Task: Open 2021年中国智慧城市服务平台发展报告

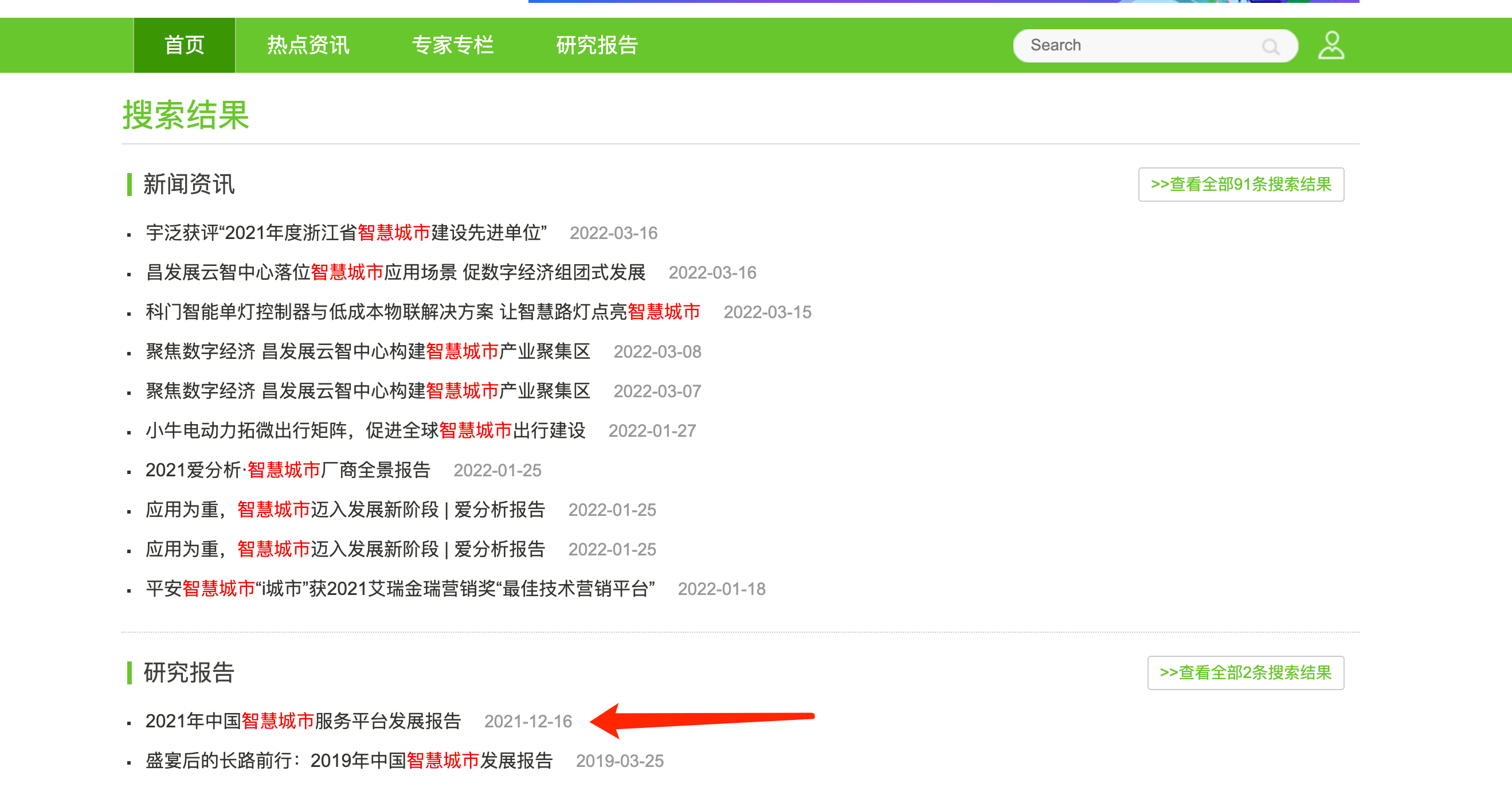Action: pos(303,721)
